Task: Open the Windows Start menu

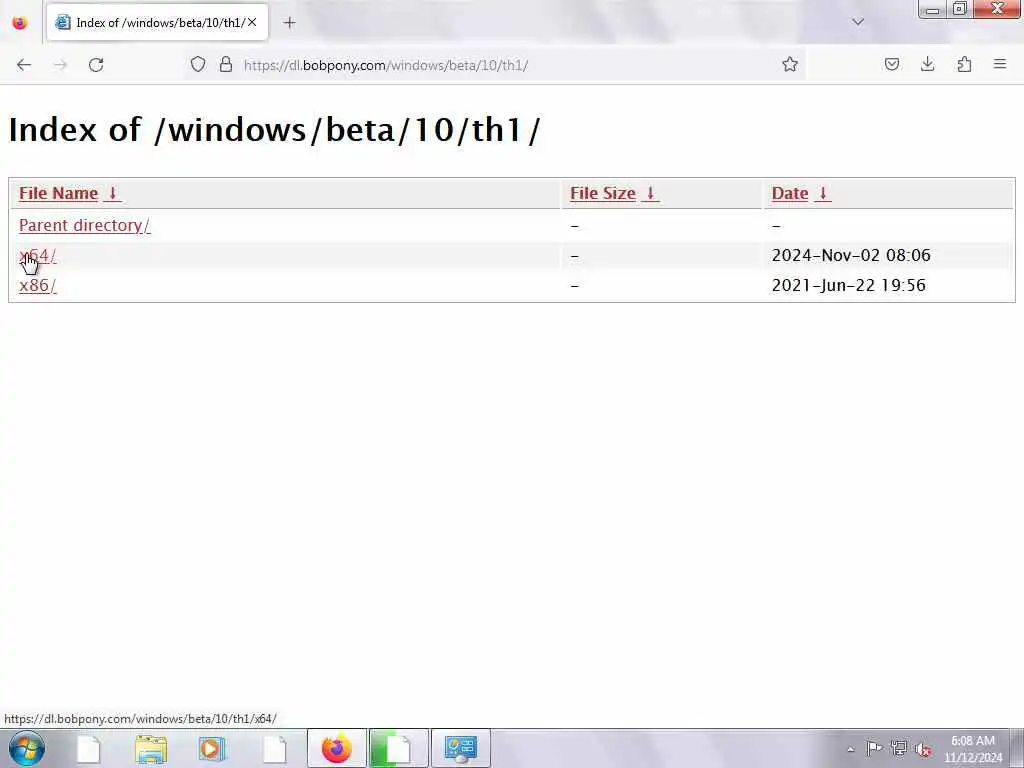Action: 27,748
